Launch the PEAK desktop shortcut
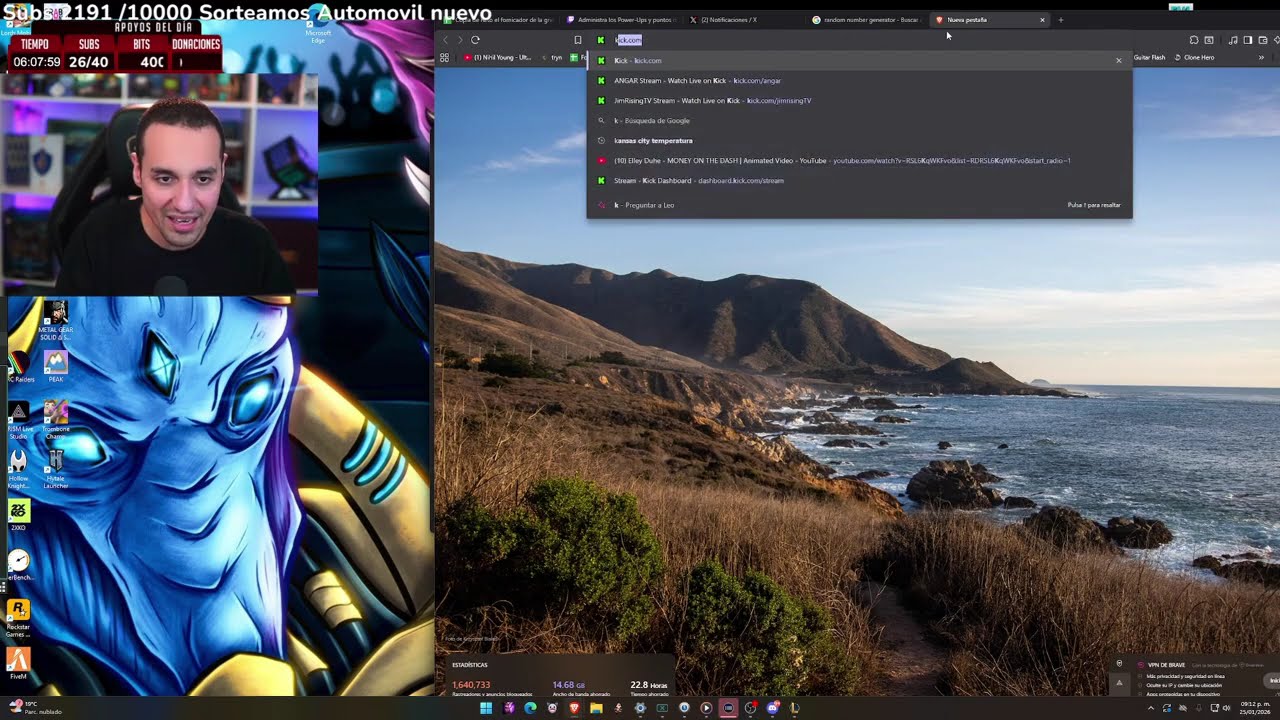Image resolution: width=1280 pixels, height=720 pixels. 56,365
